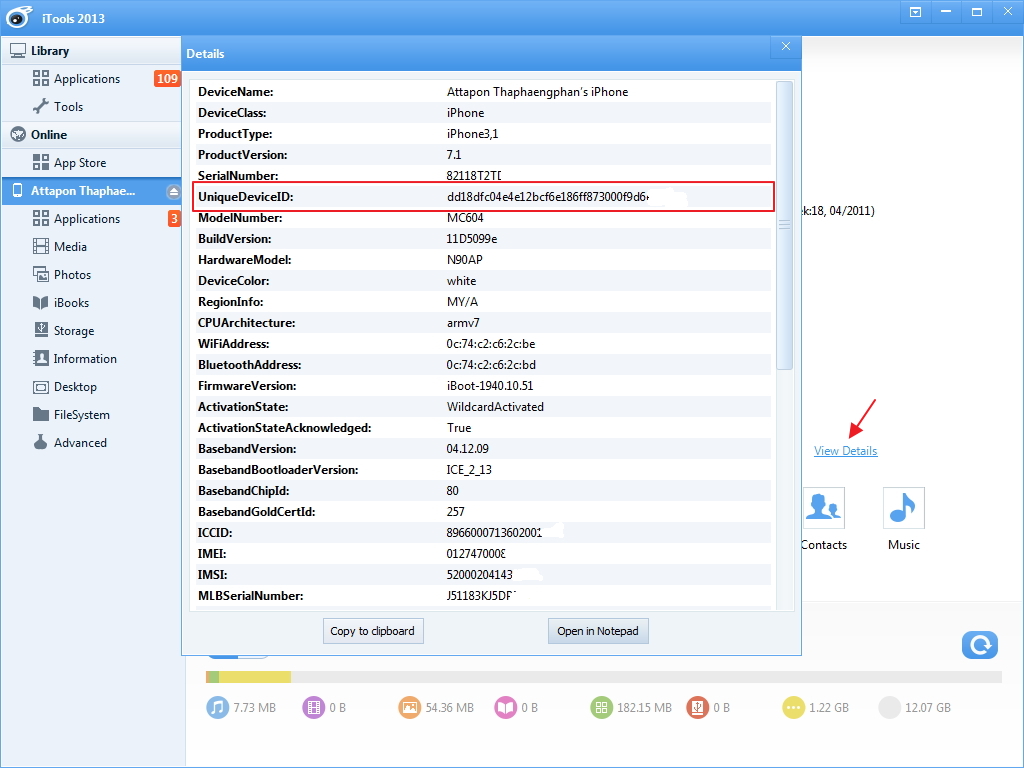Screen dimensions: 1024x768
Task: Click the orange 109 applications badge
Action: pos(167,78)
